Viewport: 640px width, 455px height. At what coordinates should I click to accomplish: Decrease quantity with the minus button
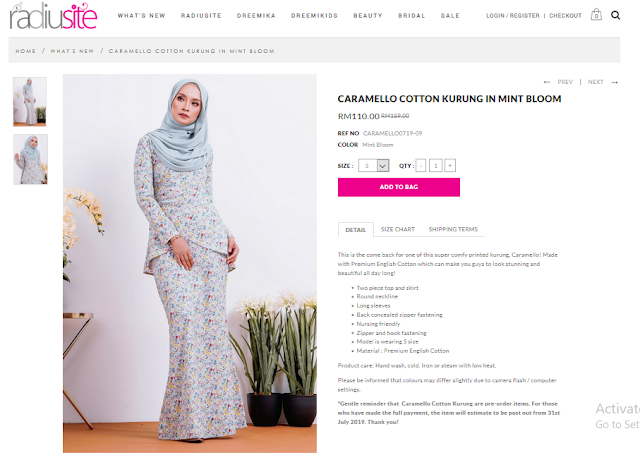(421, 165)
